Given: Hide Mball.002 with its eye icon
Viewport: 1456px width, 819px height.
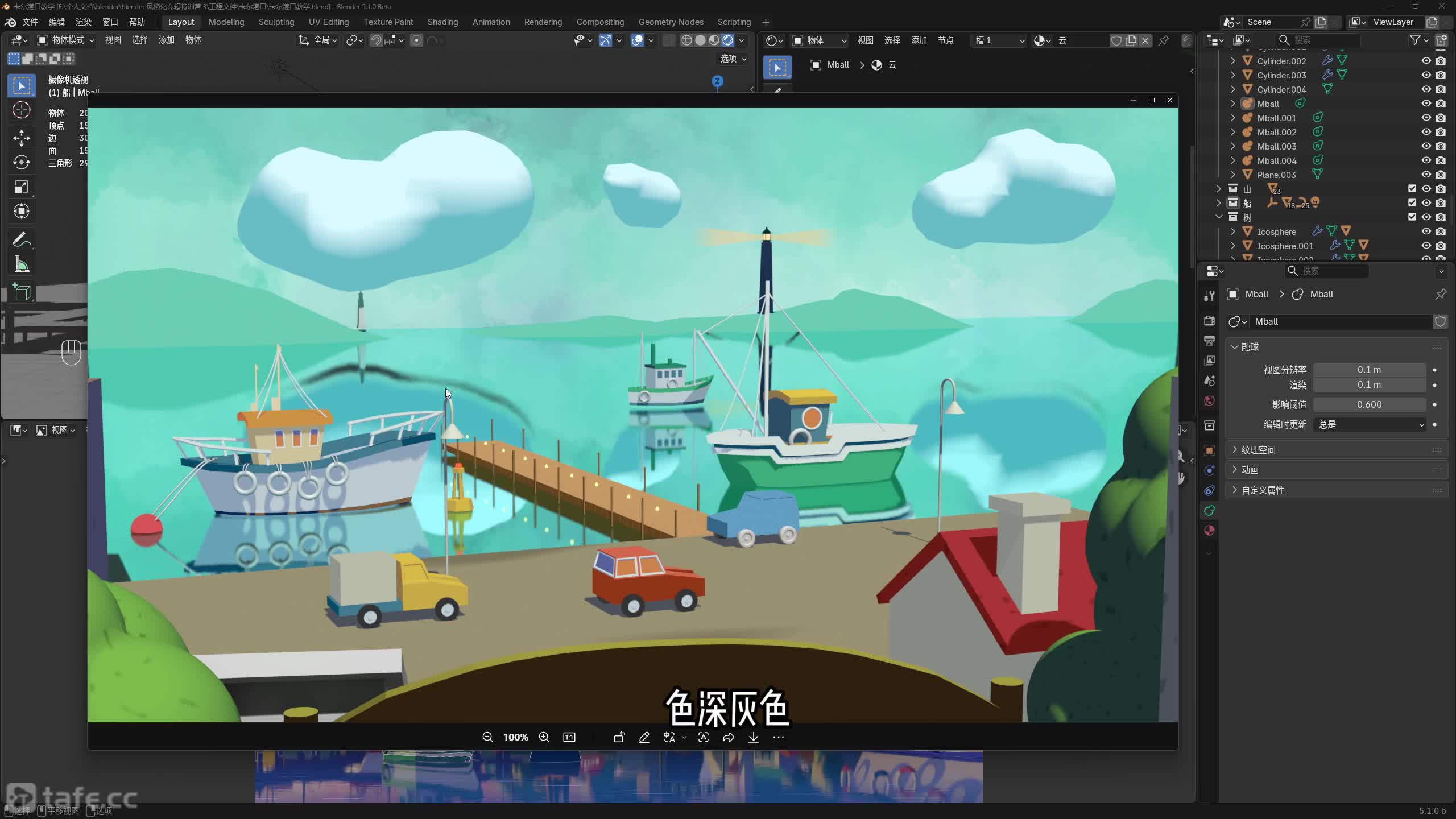Looking at the screenshot, I should pyautogui.click(x=1426, y=132).
